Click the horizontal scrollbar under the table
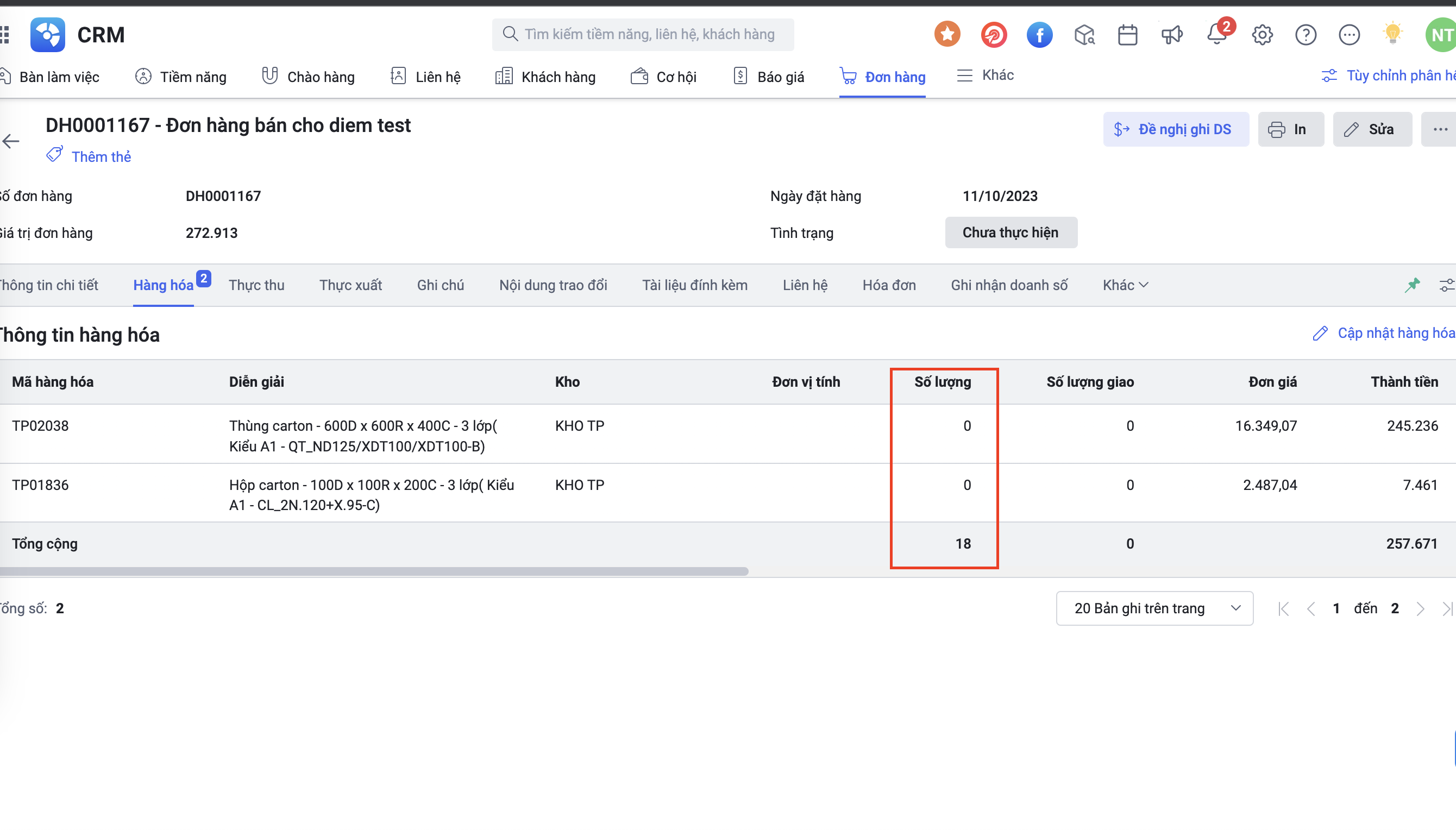The height and width of the screenshot is (830, 1456). point(374,571)
